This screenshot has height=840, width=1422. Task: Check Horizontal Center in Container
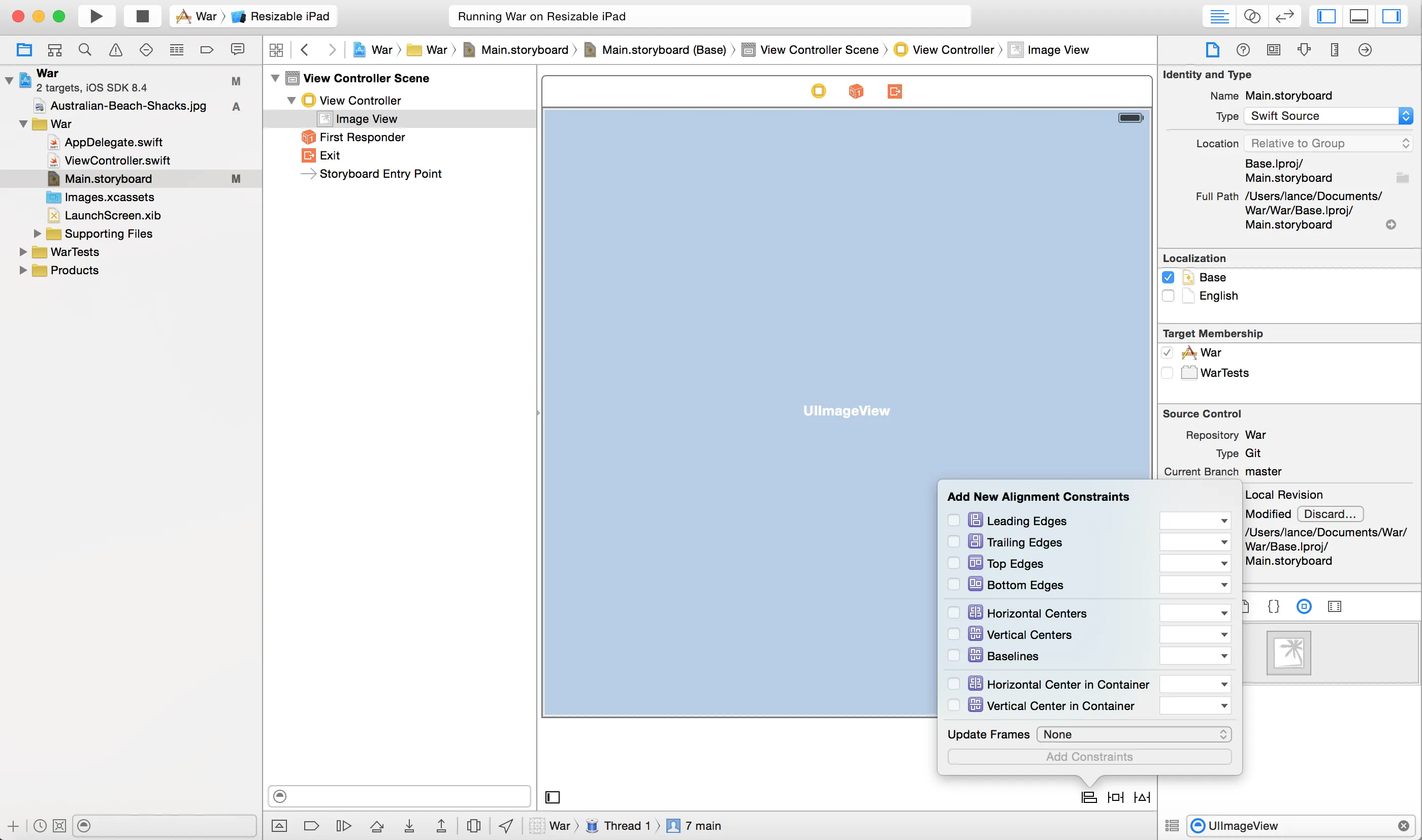click(953, 684)
